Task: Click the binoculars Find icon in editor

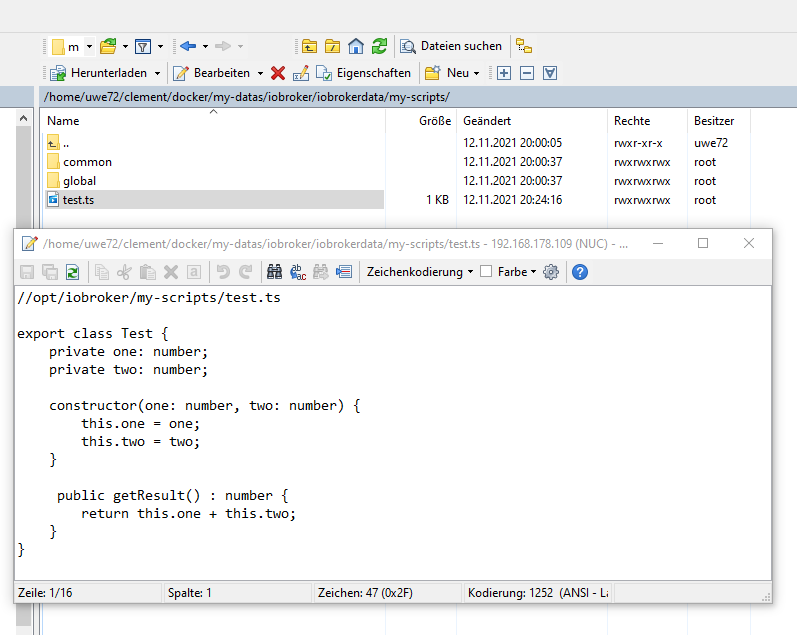Action: click(x=273, y=272)
